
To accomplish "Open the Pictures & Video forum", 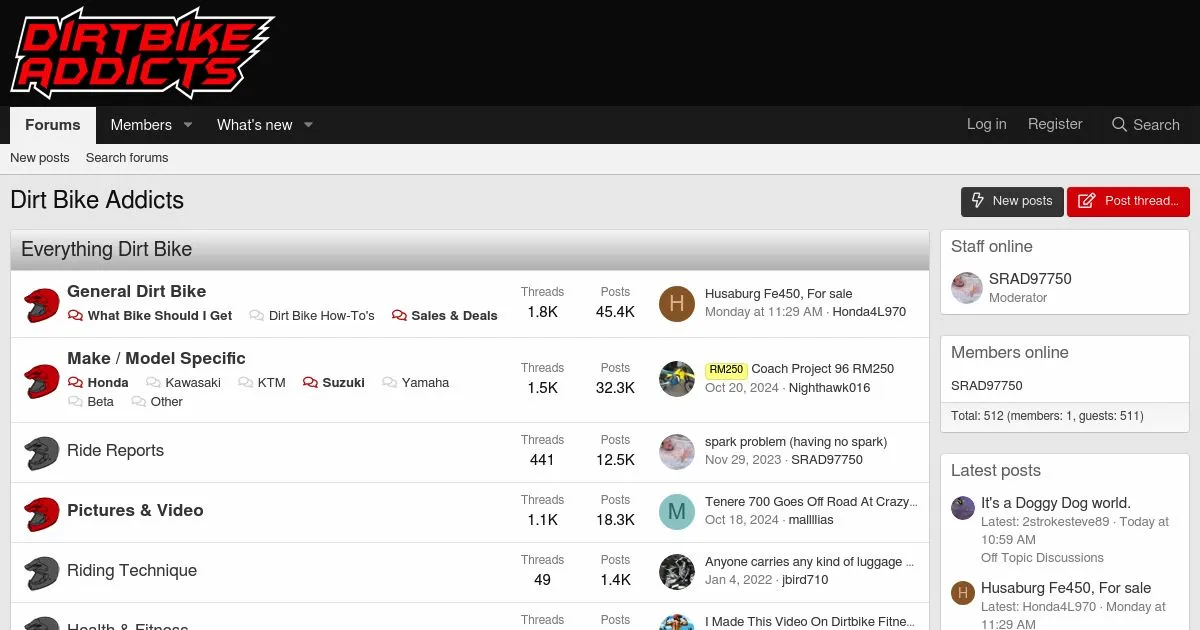I will point(135,510).
